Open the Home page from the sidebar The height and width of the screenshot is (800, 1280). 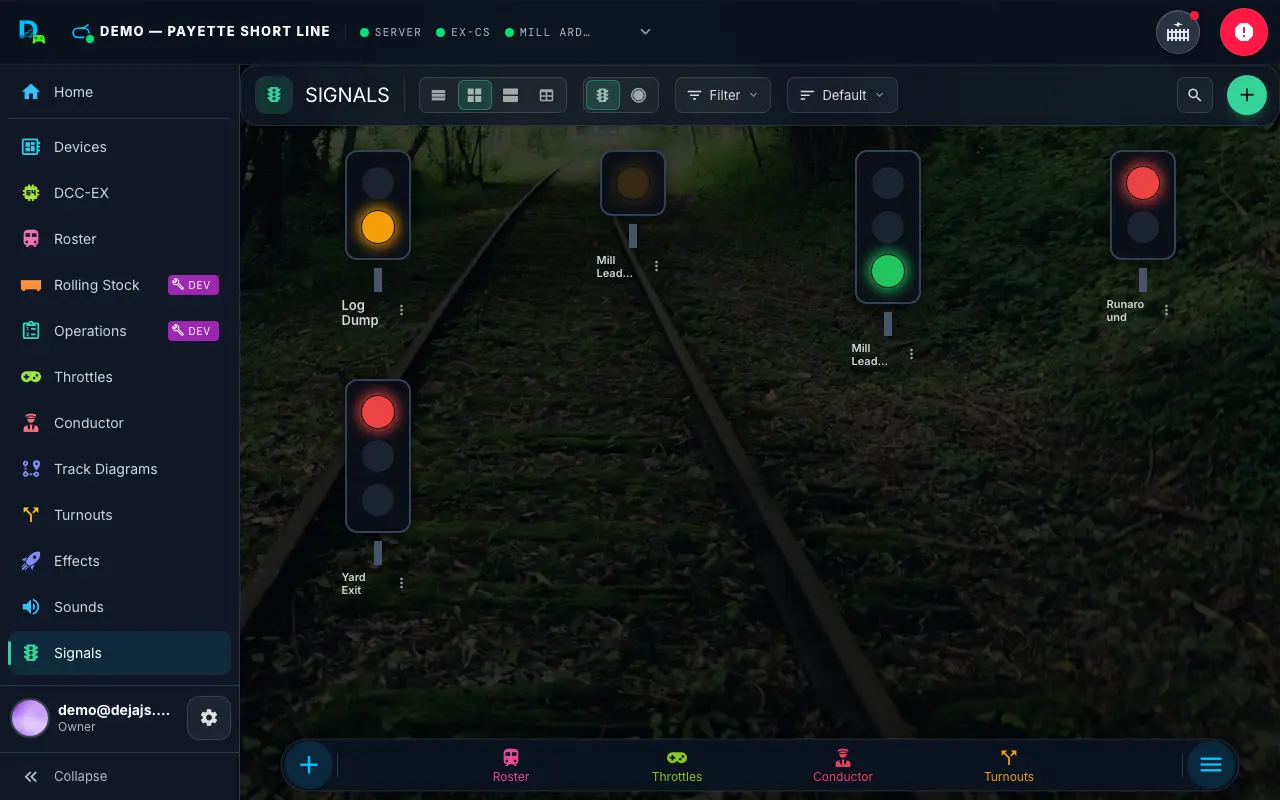point(119,92)
